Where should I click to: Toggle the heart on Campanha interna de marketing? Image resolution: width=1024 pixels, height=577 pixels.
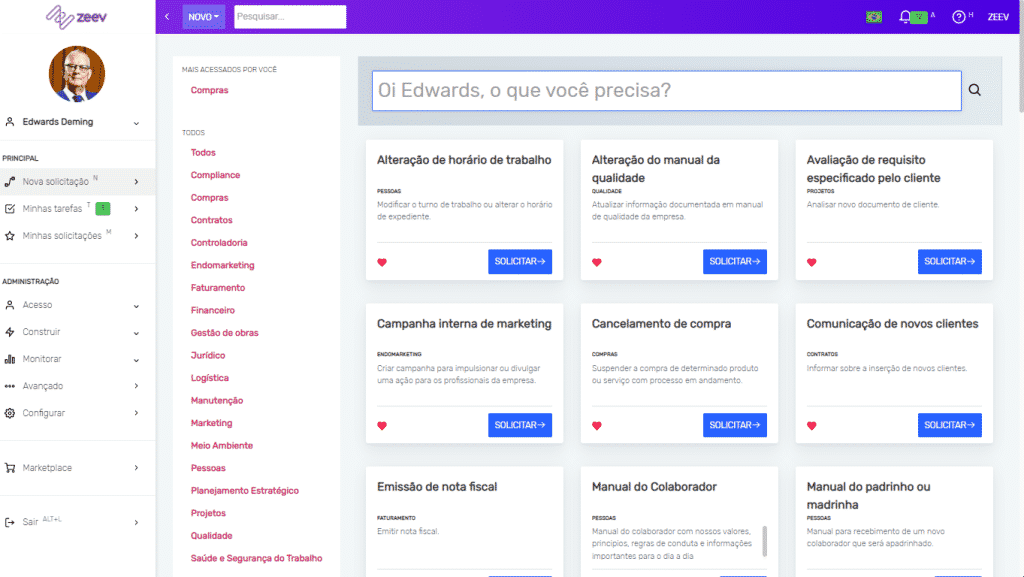[380, 424]
